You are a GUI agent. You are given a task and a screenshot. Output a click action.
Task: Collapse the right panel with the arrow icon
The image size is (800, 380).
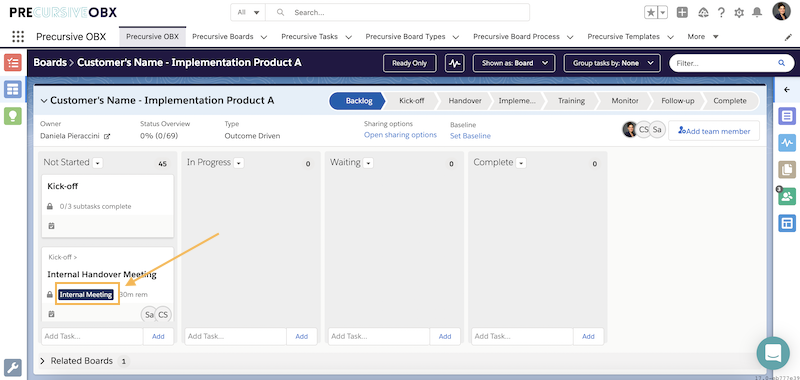coord(787,89)
